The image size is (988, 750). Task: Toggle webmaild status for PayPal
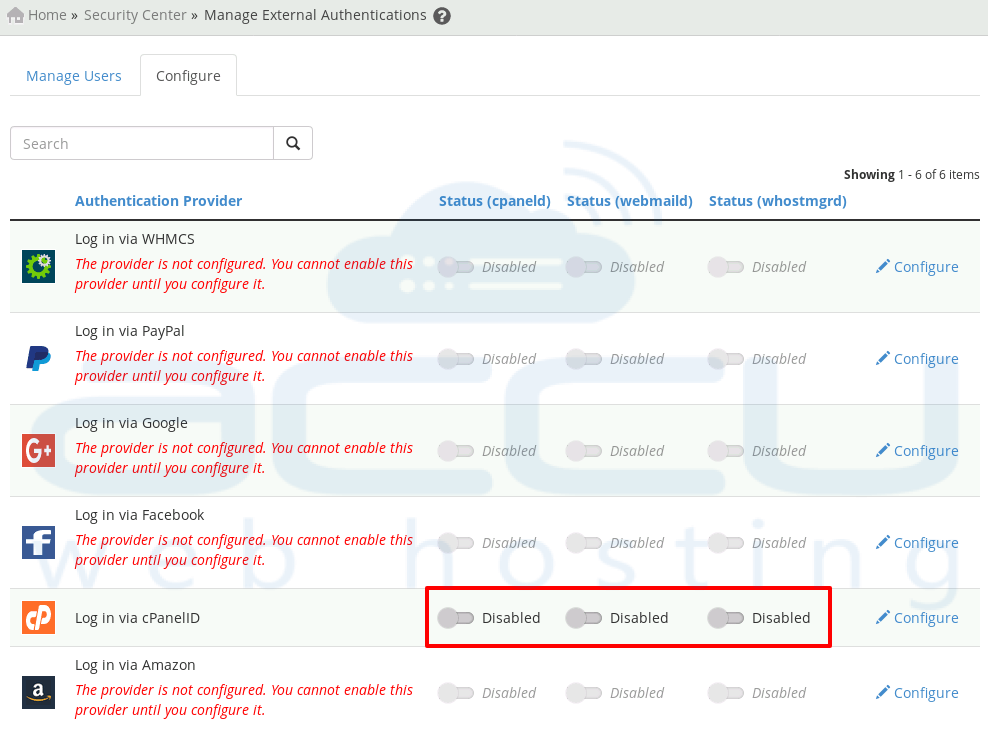pyautogui.click(x=583, y=359)
